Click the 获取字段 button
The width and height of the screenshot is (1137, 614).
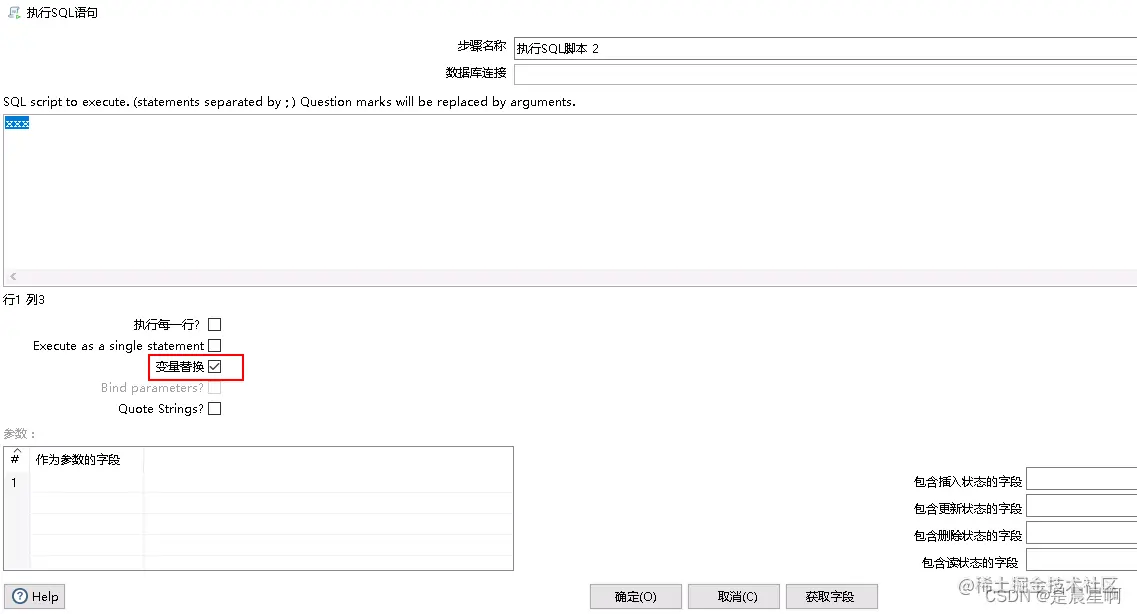(831, 596)
